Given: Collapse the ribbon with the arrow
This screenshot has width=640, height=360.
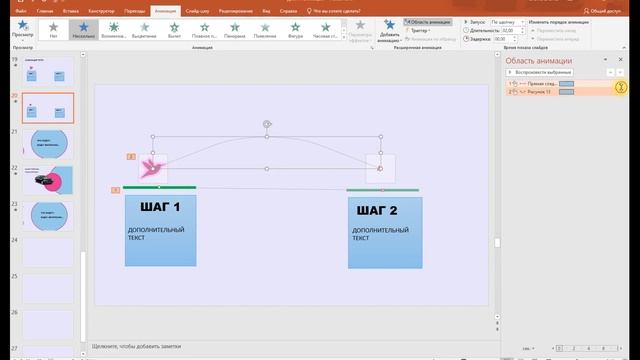Looking at the screenshot, I should click(x=624, y=48).
